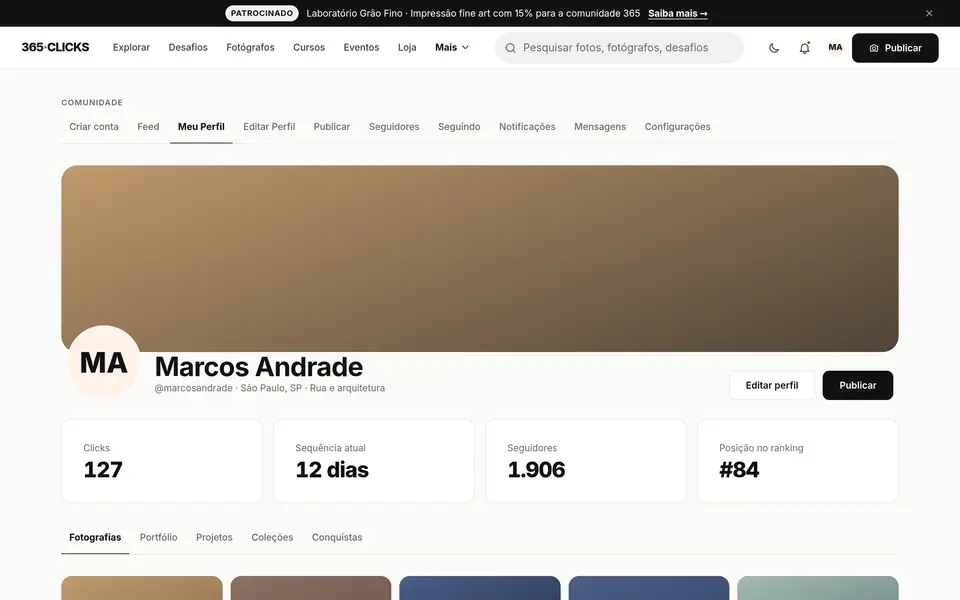The width and height of the screenshot is (960, 600).
Task: Click the PATROCINADO badge
Action: pyautogui.click(x=261, y=13)
